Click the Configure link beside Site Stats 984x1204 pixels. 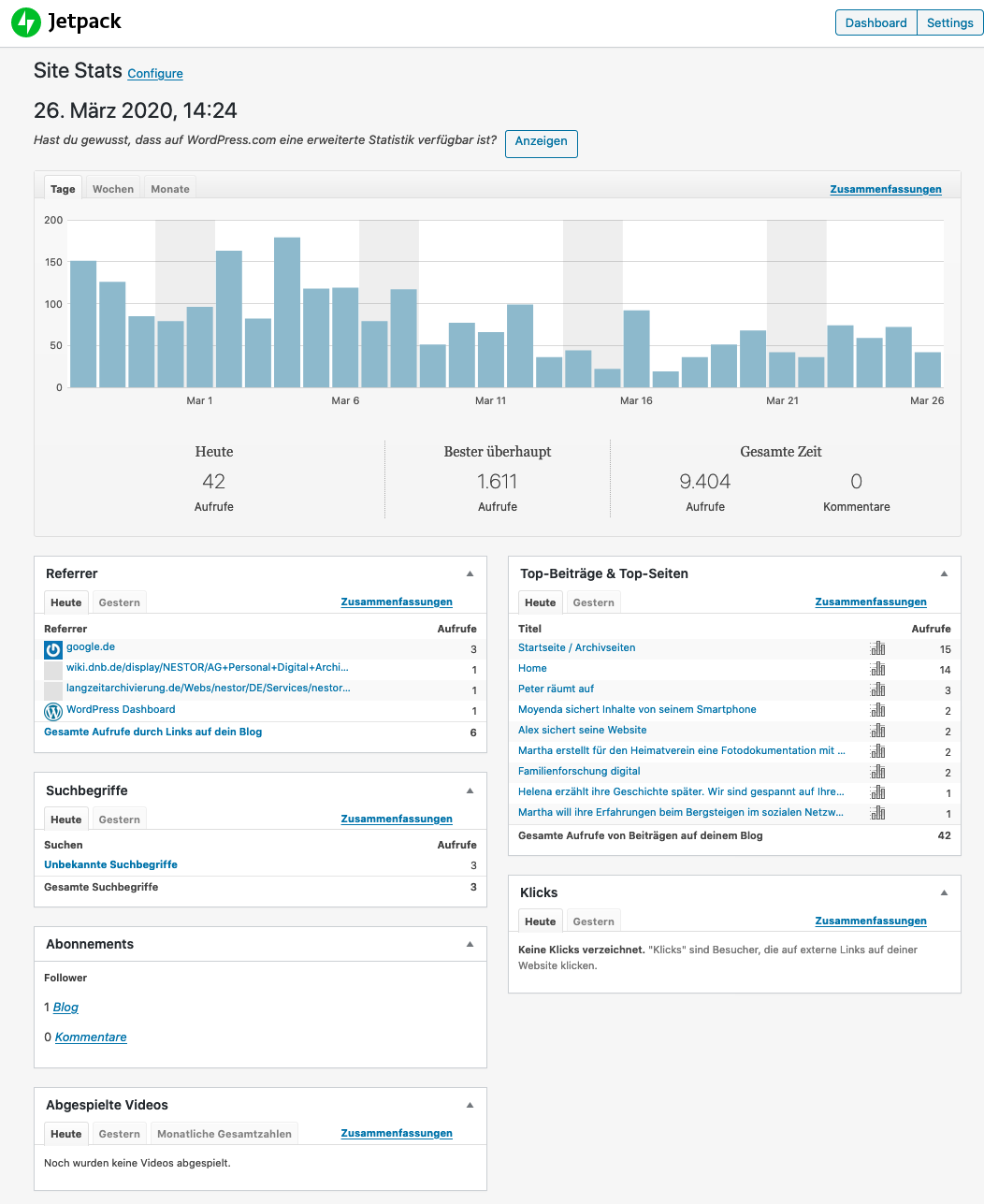tap(155, 74)
